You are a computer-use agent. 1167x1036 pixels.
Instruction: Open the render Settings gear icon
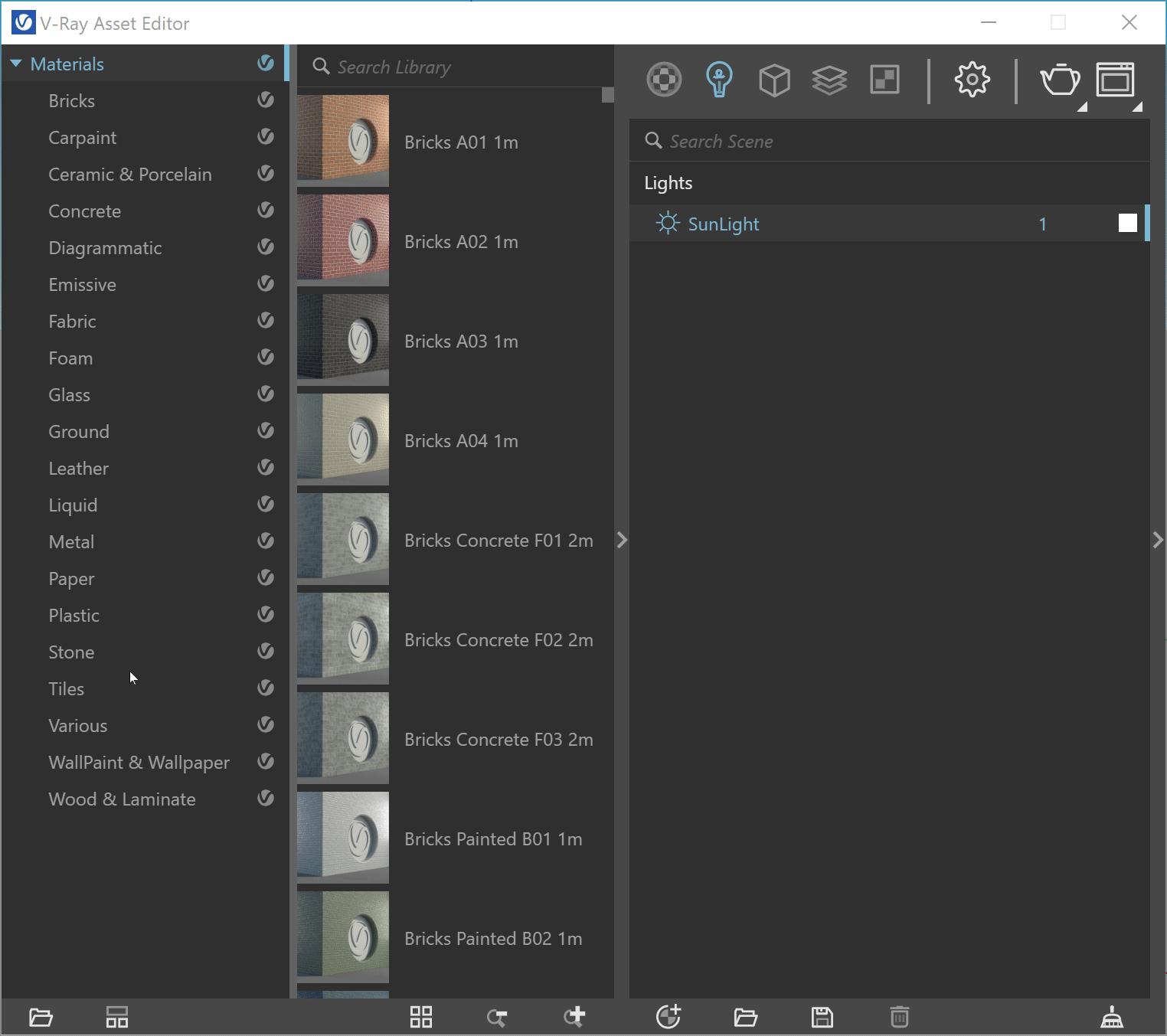pos(972,80)
